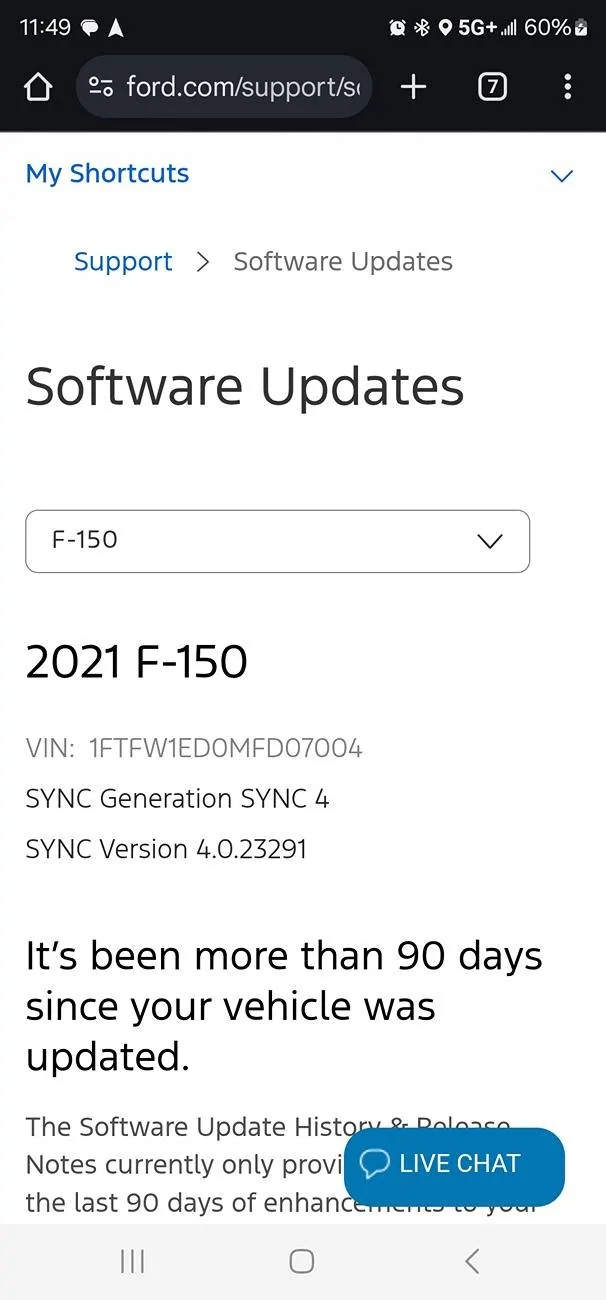The height and width of the screenshot is (1300, 606).
Task: Tap the back navigation arrow
Action: 471,1261
